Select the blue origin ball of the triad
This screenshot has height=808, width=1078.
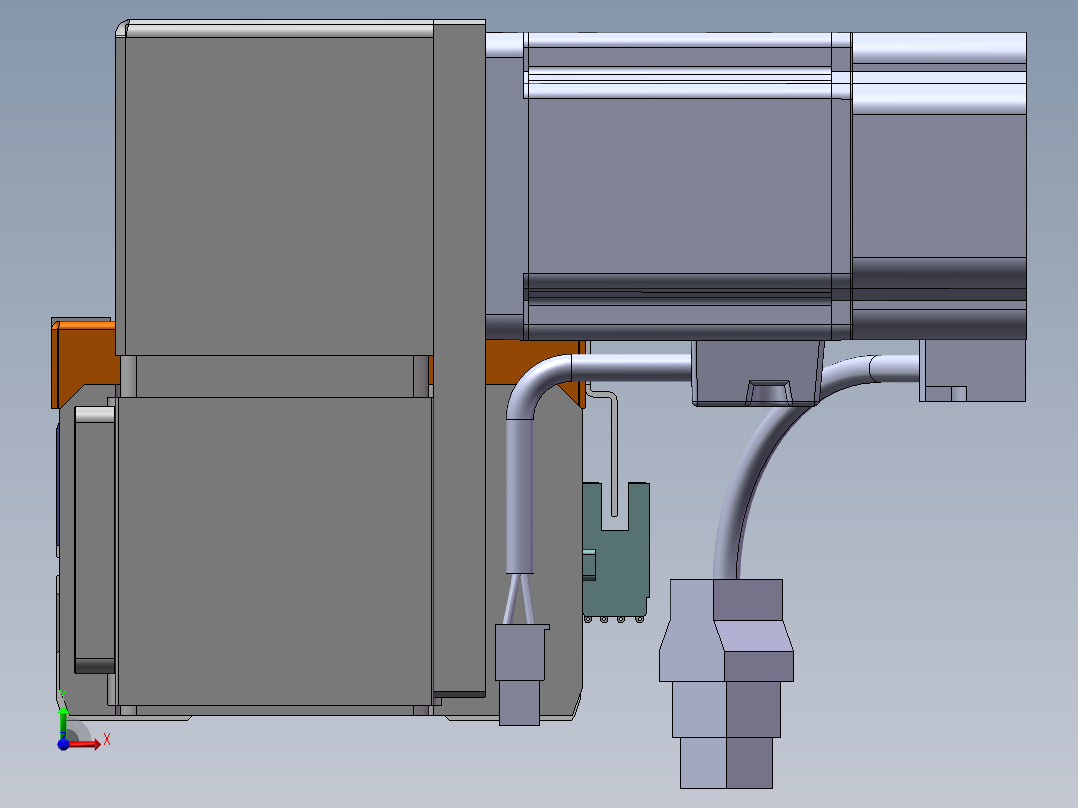63,744
